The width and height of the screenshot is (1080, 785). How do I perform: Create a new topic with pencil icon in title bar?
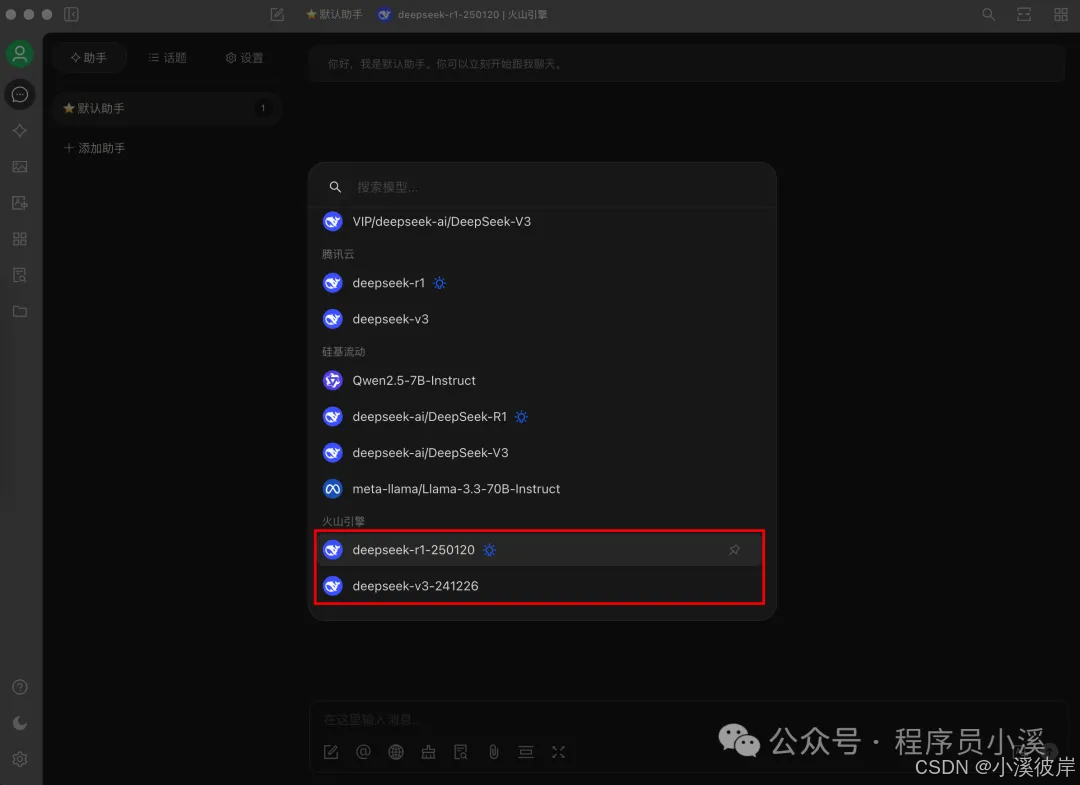pyautogui.click(x=277, y=14)
